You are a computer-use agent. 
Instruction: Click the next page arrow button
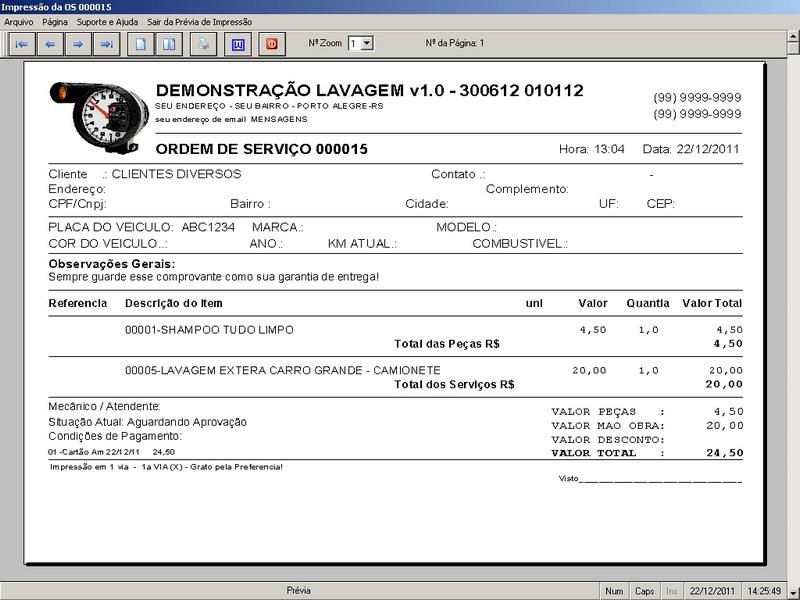coord(77,44)
